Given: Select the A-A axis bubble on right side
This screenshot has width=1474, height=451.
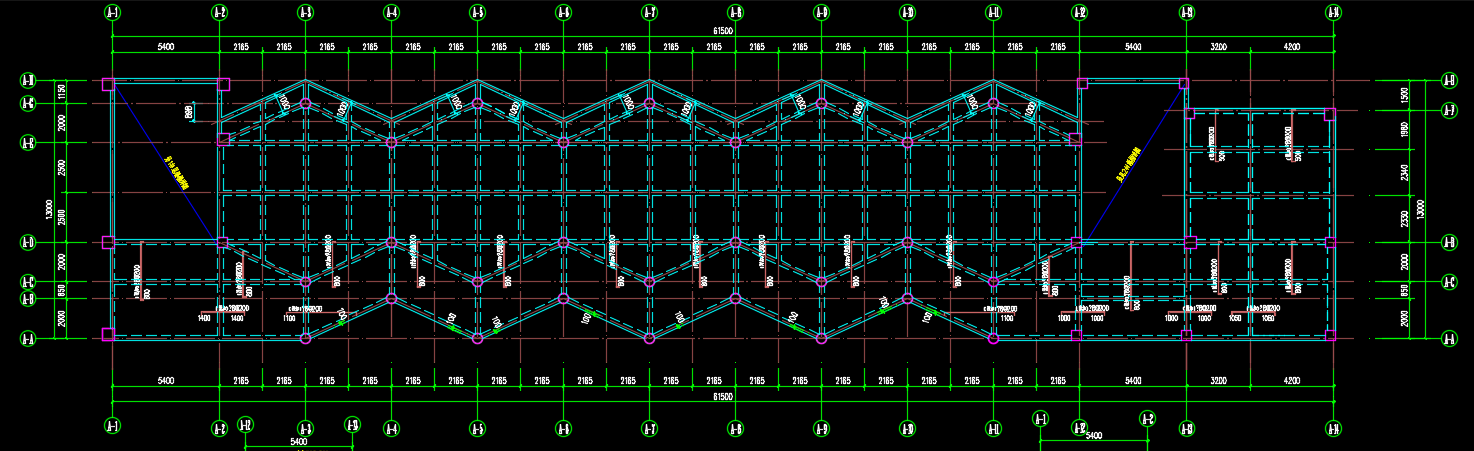Looking at the screenshot, I should 1449,340.
